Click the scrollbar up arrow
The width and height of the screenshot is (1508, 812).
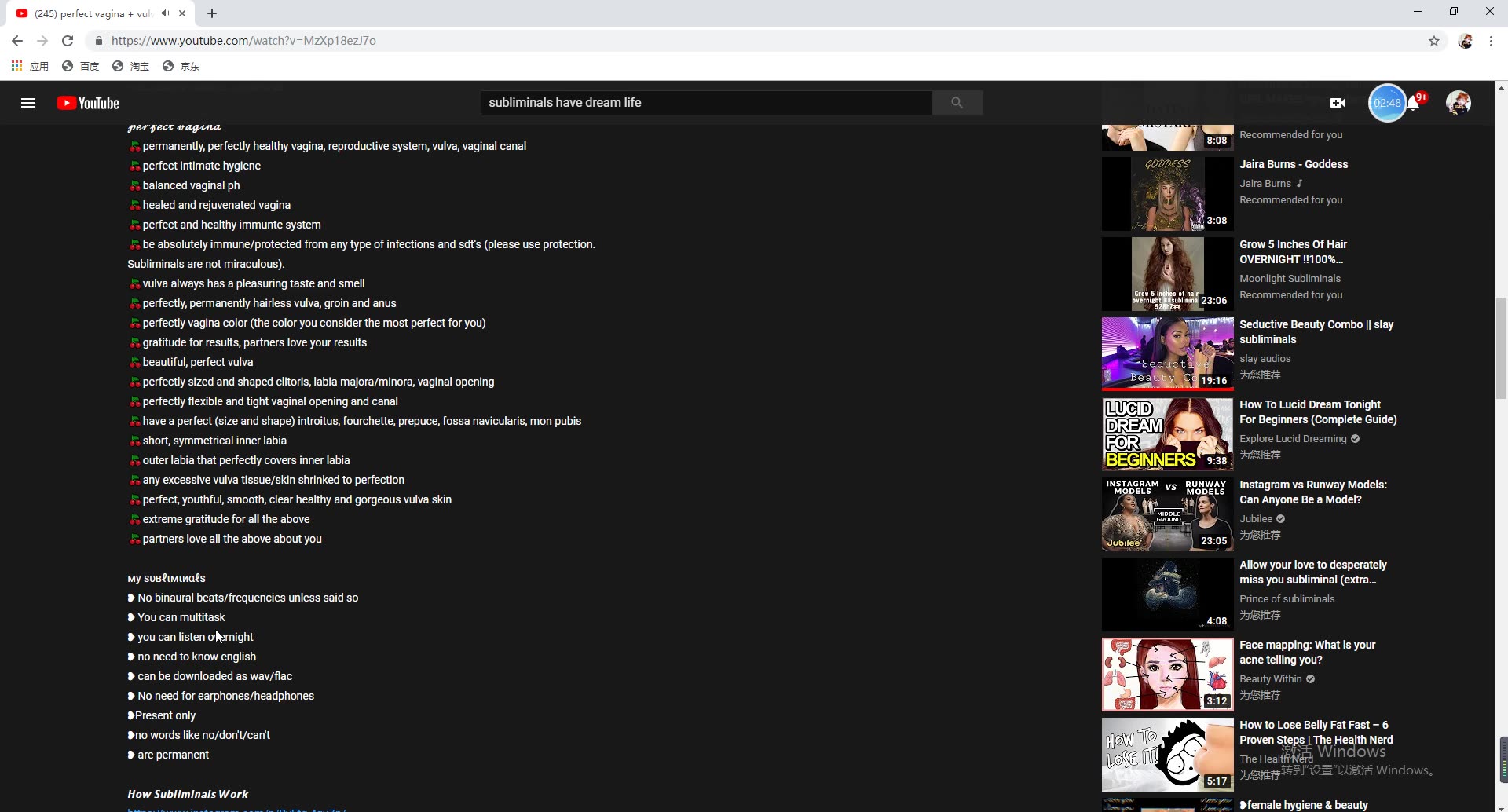(x=1501, y=87)
